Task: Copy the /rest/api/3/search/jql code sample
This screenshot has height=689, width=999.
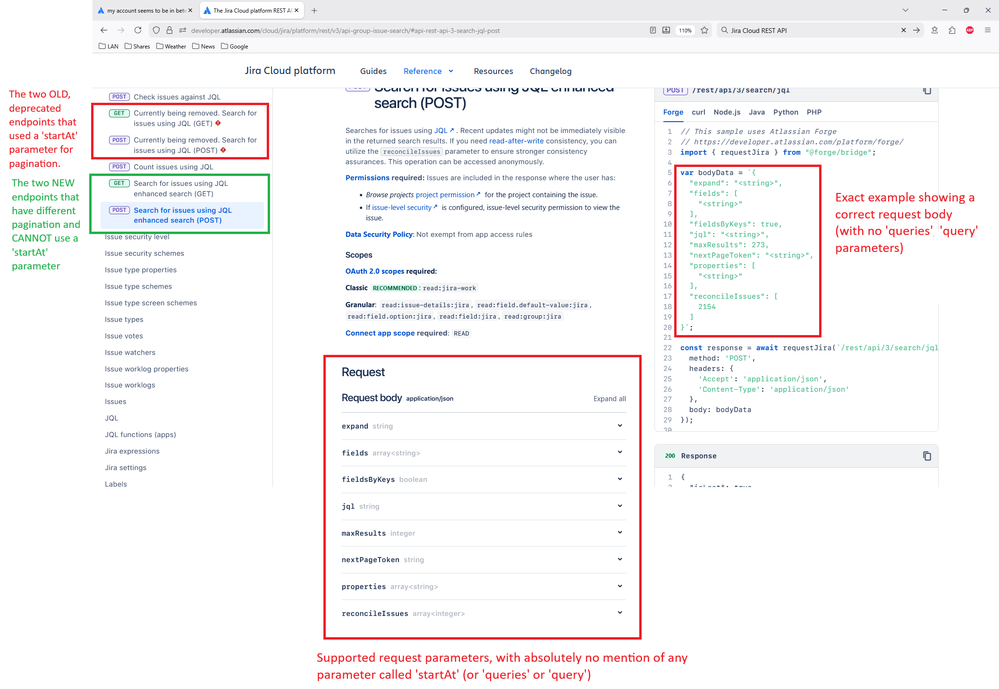Action: (x=927, y=91)
